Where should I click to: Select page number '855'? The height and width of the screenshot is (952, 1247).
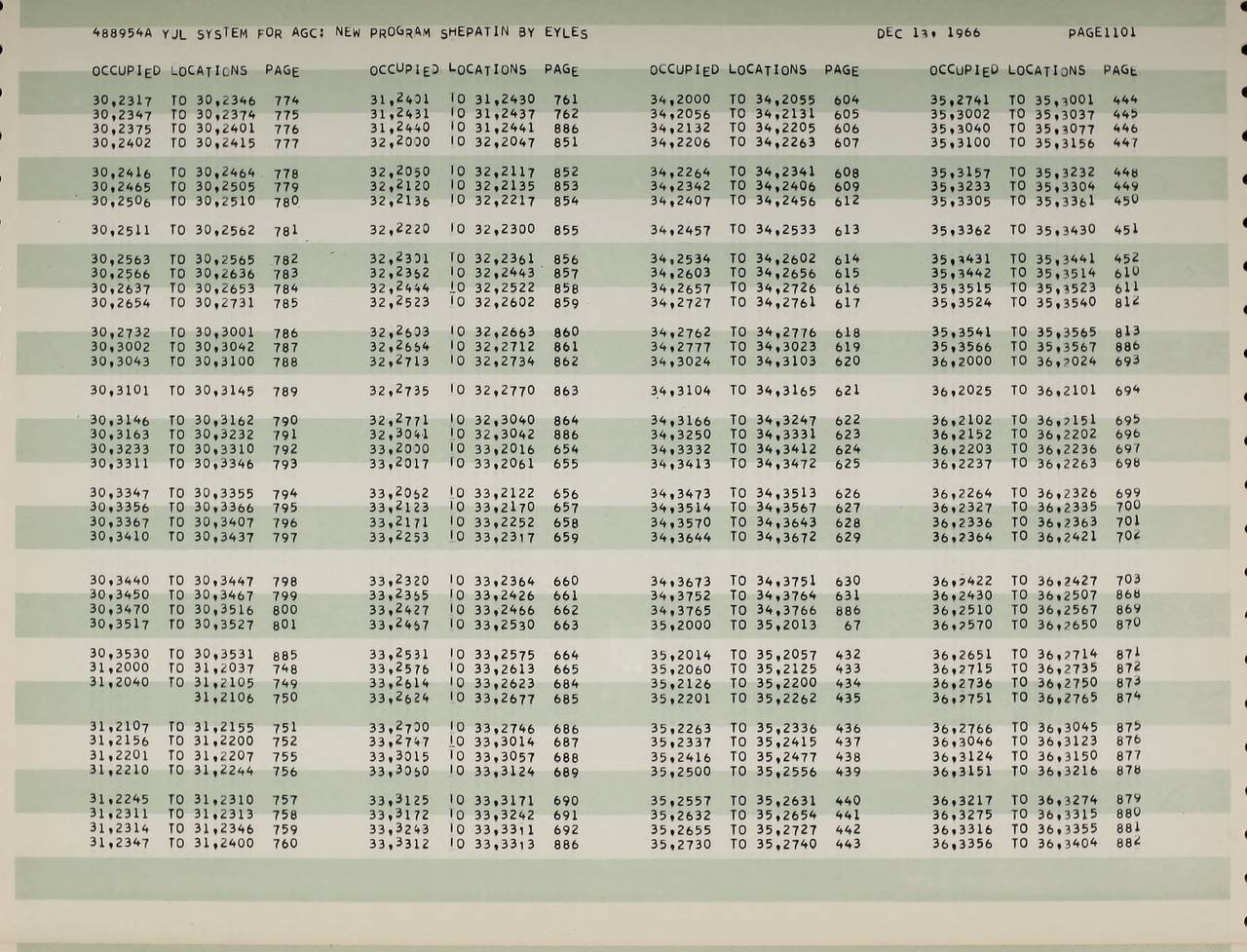[566, 231]
